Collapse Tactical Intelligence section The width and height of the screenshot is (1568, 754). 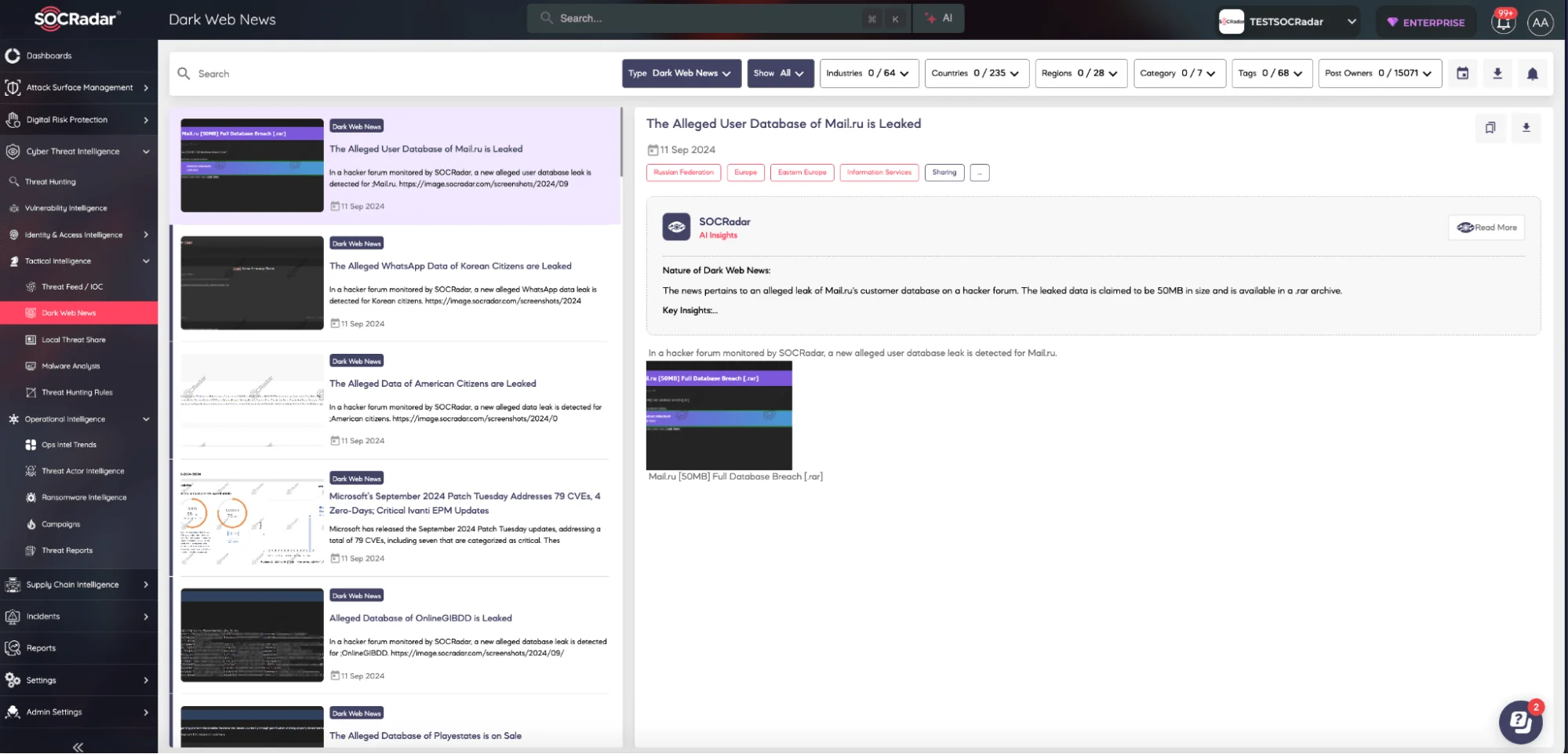coord(146,261)
